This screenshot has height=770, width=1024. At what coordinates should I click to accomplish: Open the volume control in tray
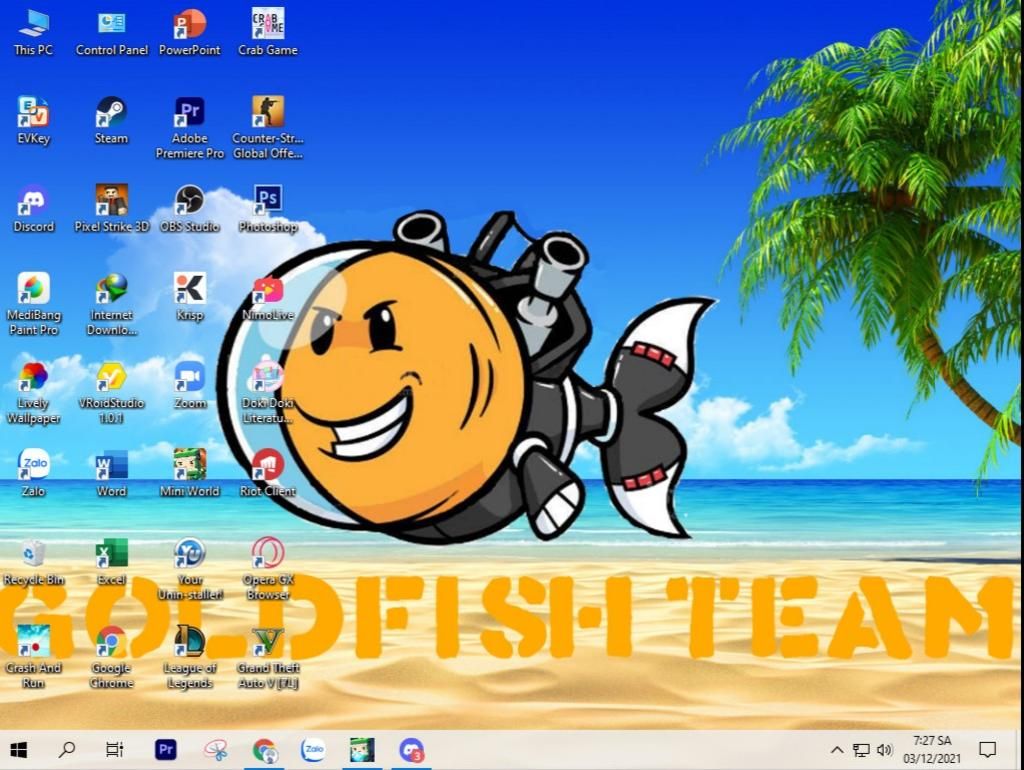coord(885,750)
